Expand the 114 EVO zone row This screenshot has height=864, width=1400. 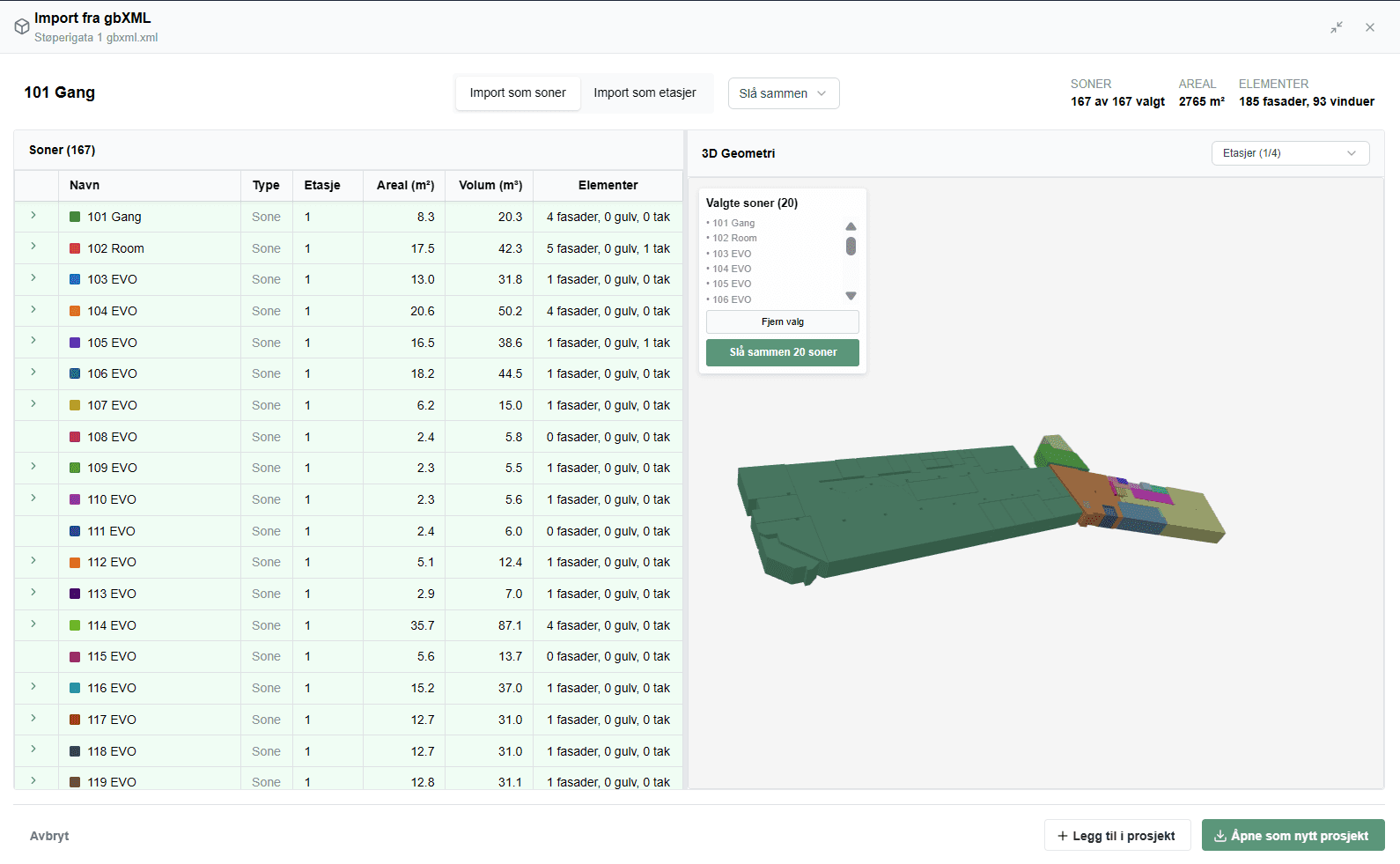[33, 624]
